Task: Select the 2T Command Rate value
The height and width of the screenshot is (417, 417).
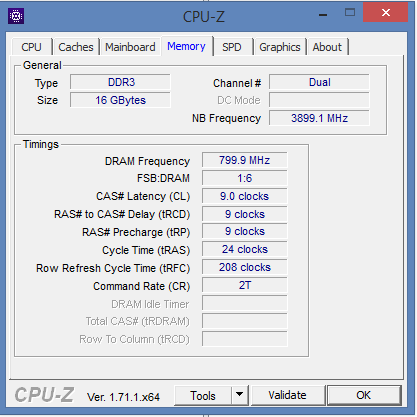Action: tap(245, 285)
